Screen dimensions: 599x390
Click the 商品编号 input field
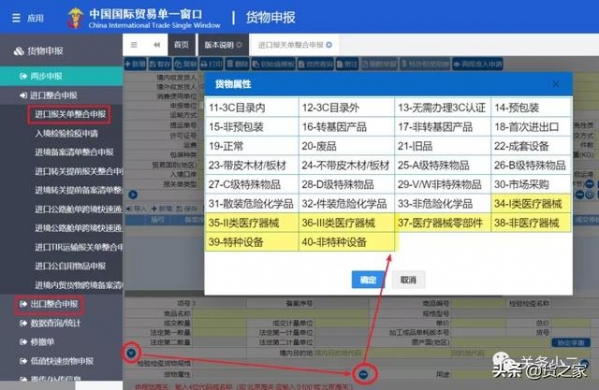point(479,304)
